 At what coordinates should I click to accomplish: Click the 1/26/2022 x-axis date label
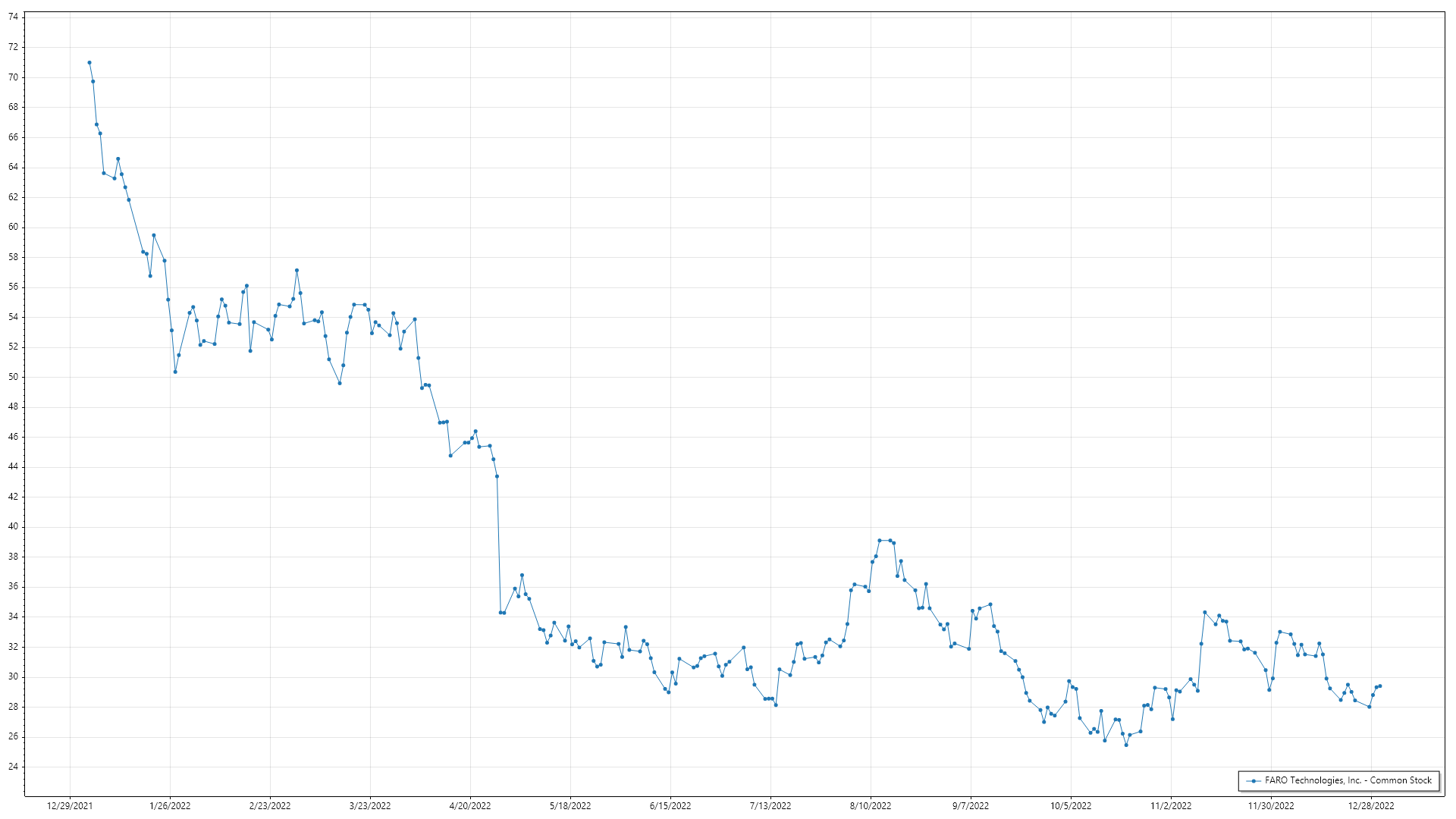tap(170, 806)
